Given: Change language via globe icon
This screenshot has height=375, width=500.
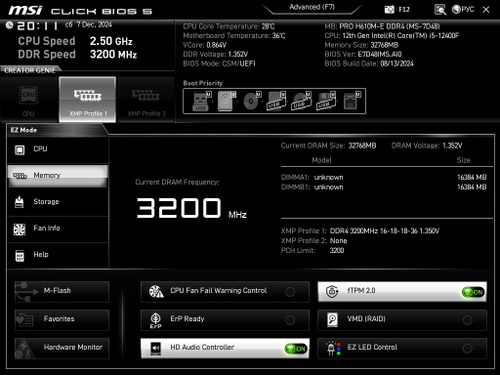Looking at the screenshot, I should (456, 9).
